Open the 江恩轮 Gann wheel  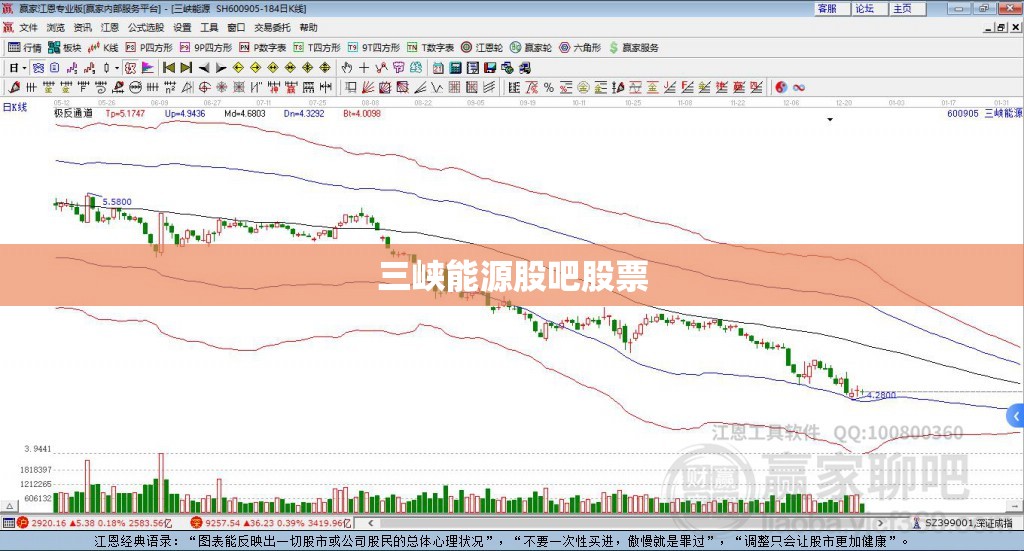482,48
